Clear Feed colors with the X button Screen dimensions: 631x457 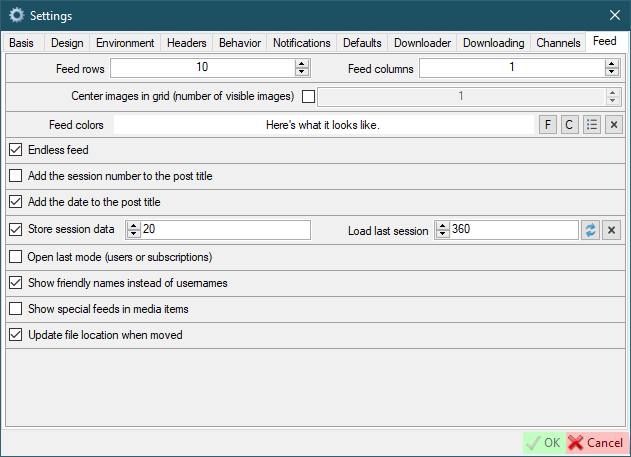click(x=613, y=125)
